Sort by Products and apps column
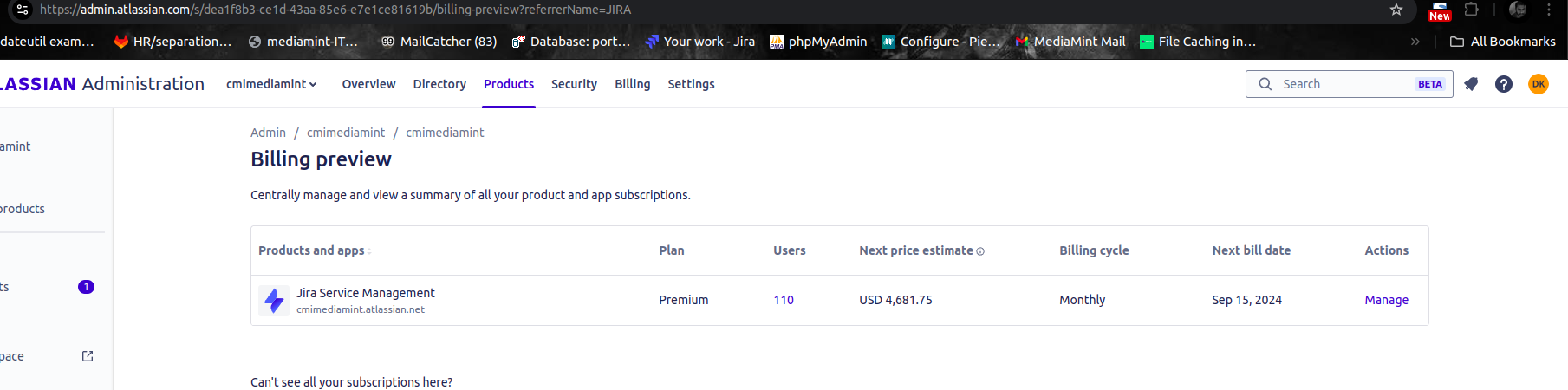The image size is (1568, 390). (315, 250)
